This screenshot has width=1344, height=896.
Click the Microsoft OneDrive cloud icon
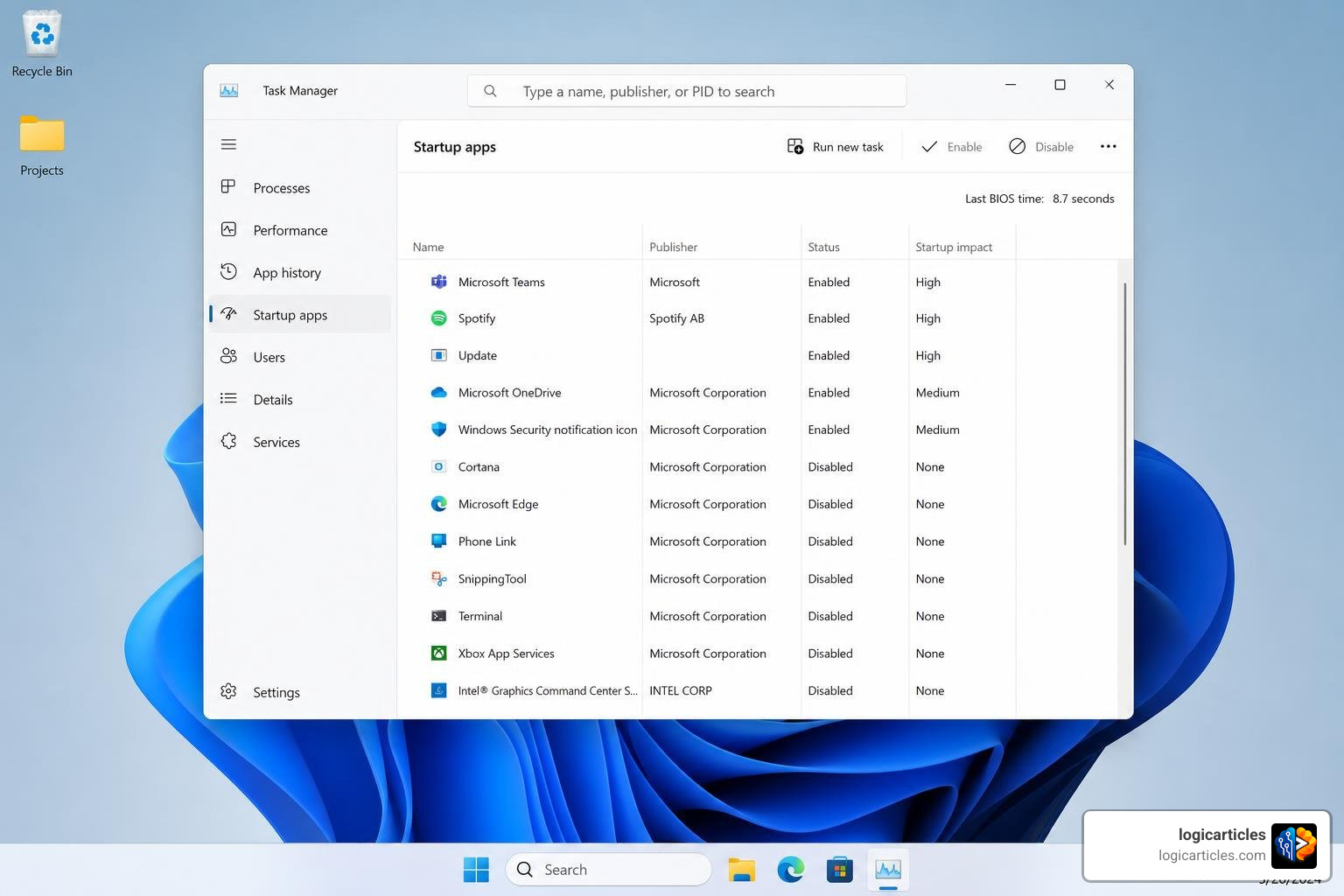point(438,393)
